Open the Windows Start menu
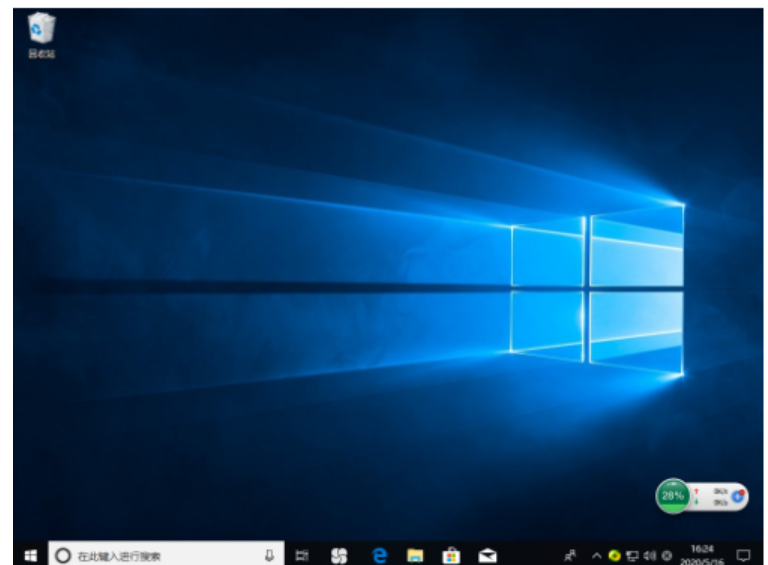 (31, 555)
